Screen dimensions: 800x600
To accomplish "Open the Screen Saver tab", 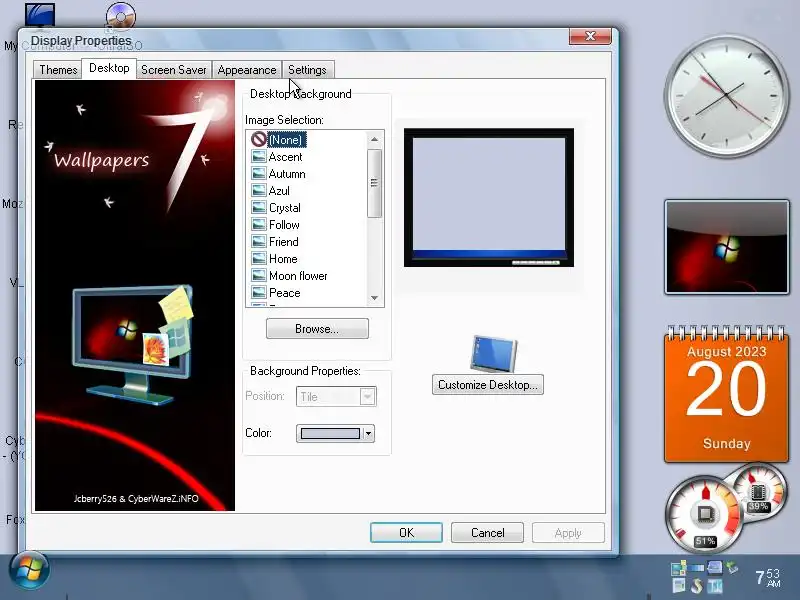I will tap(173, 70).
